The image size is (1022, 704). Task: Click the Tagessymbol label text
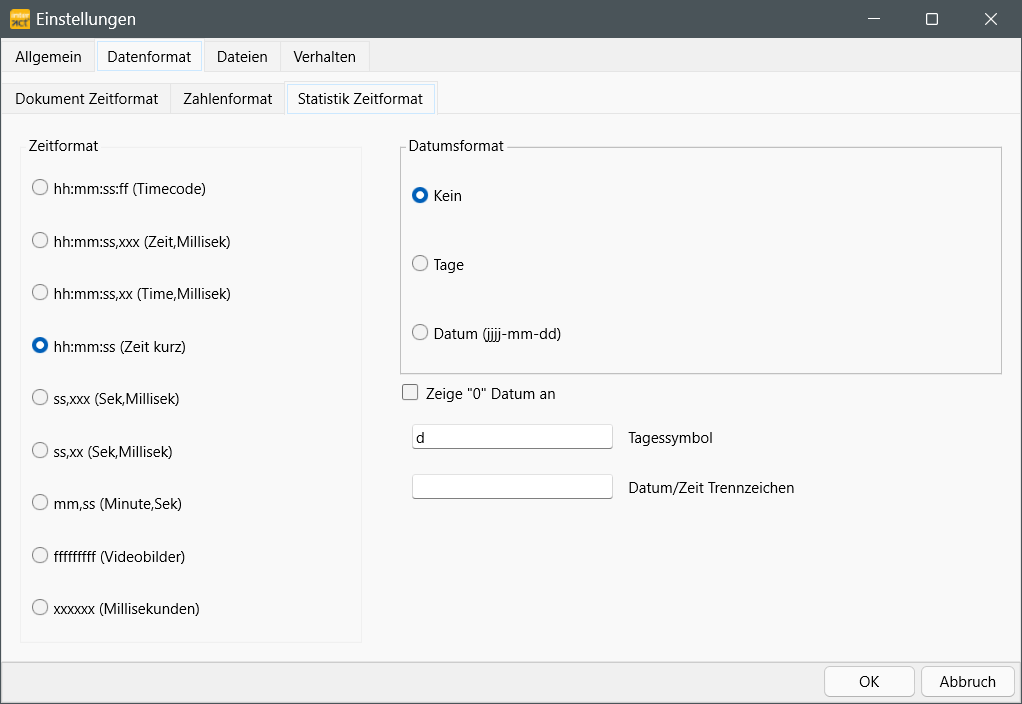(670, 437)
